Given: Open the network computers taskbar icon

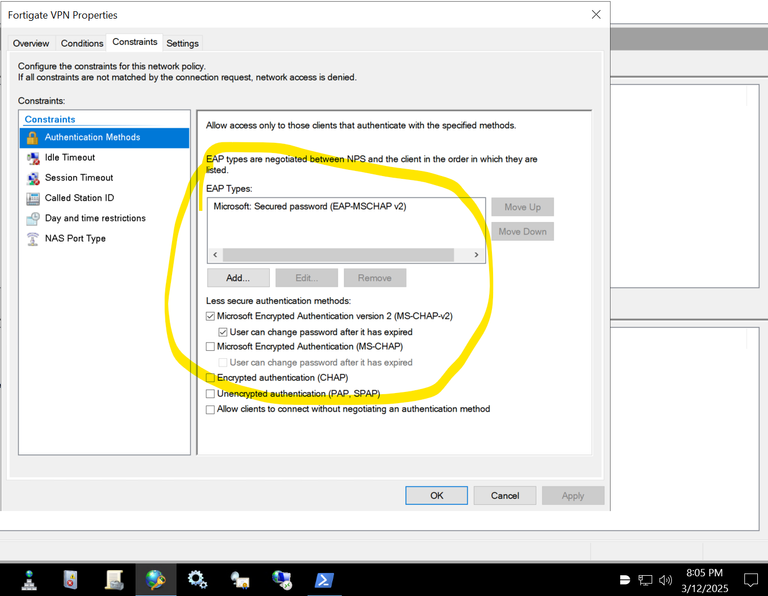Looking at the screenshot, I should 282,580.
